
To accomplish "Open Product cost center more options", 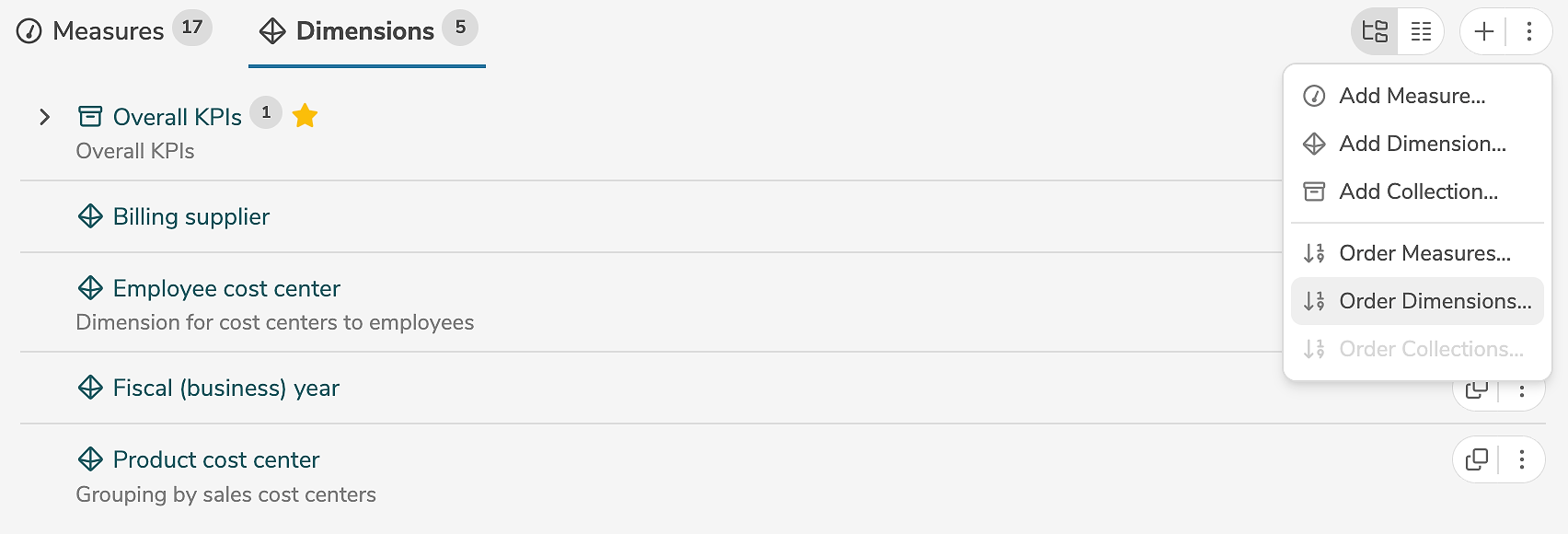I will click(x=1522, y=459).
